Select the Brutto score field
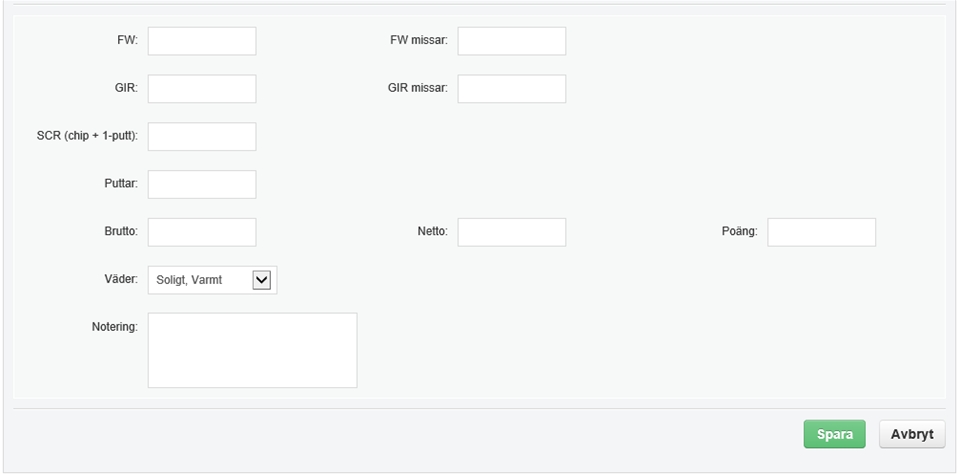Screen dimensions: 960x476 [x=202, y=232]
